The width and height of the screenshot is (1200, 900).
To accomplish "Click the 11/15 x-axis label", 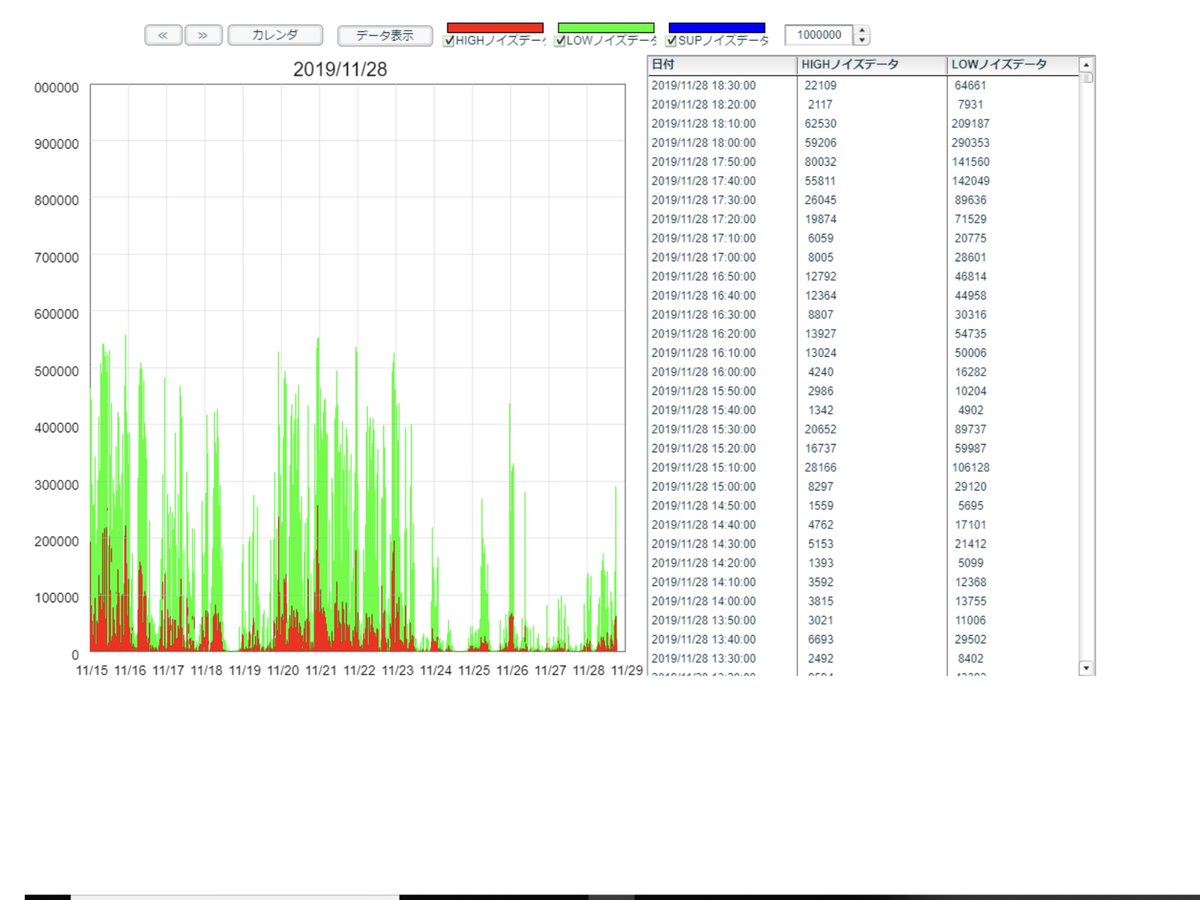I will [91, 670].
